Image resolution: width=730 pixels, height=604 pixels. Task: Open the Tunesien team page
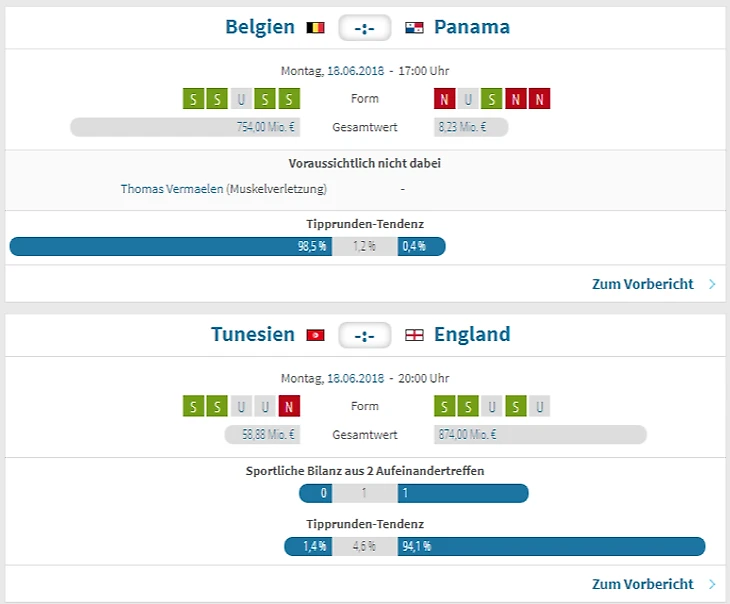[253, 334]
